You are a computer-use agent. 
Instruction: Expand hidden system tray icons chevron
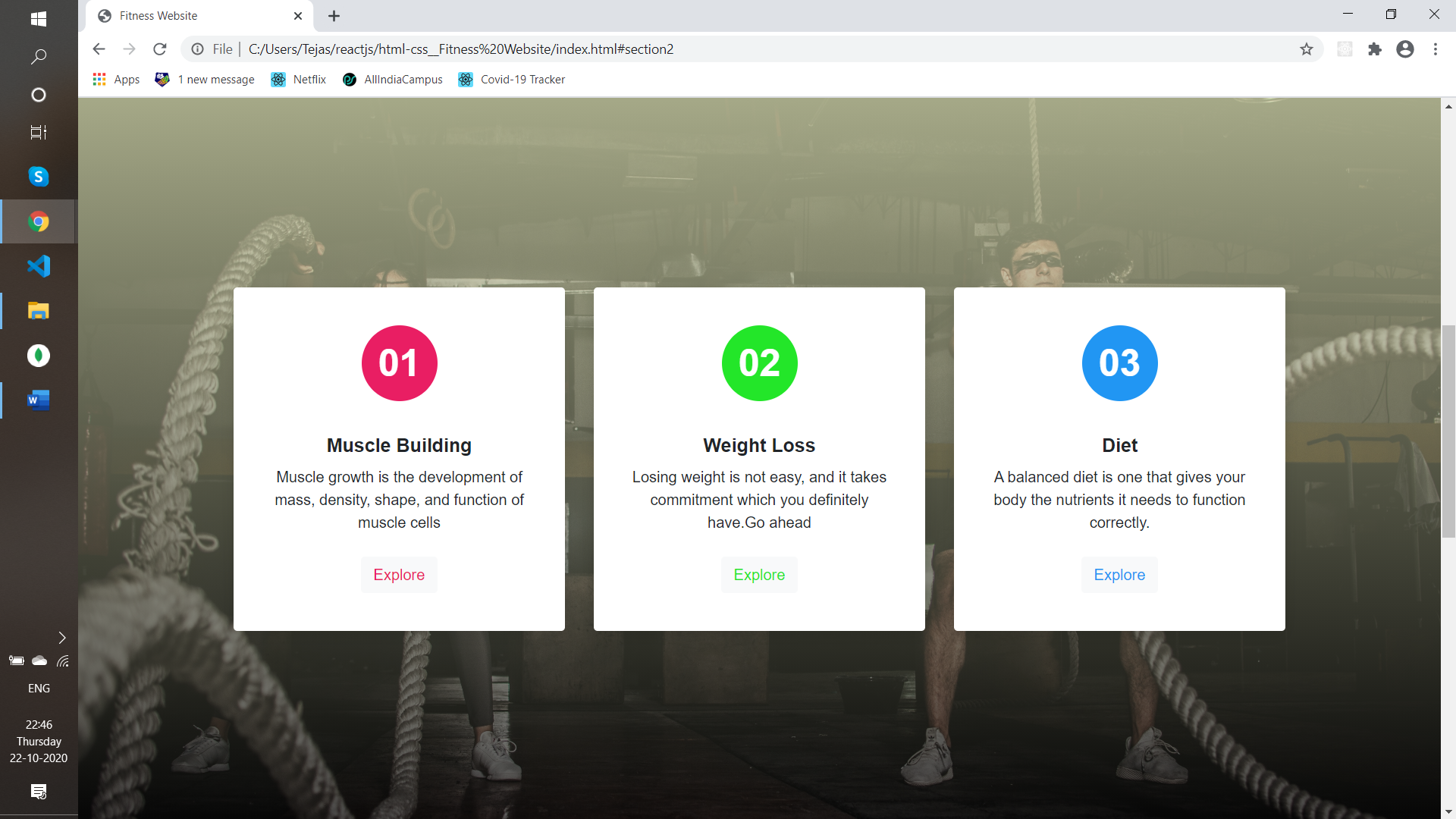point(62,638)
